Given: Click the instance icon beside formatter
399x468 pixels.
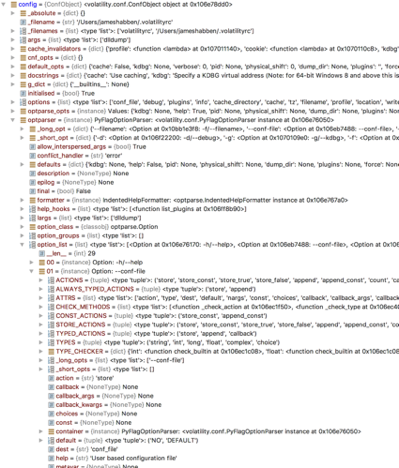Looking at the screenshot, I should pos(32,200).
